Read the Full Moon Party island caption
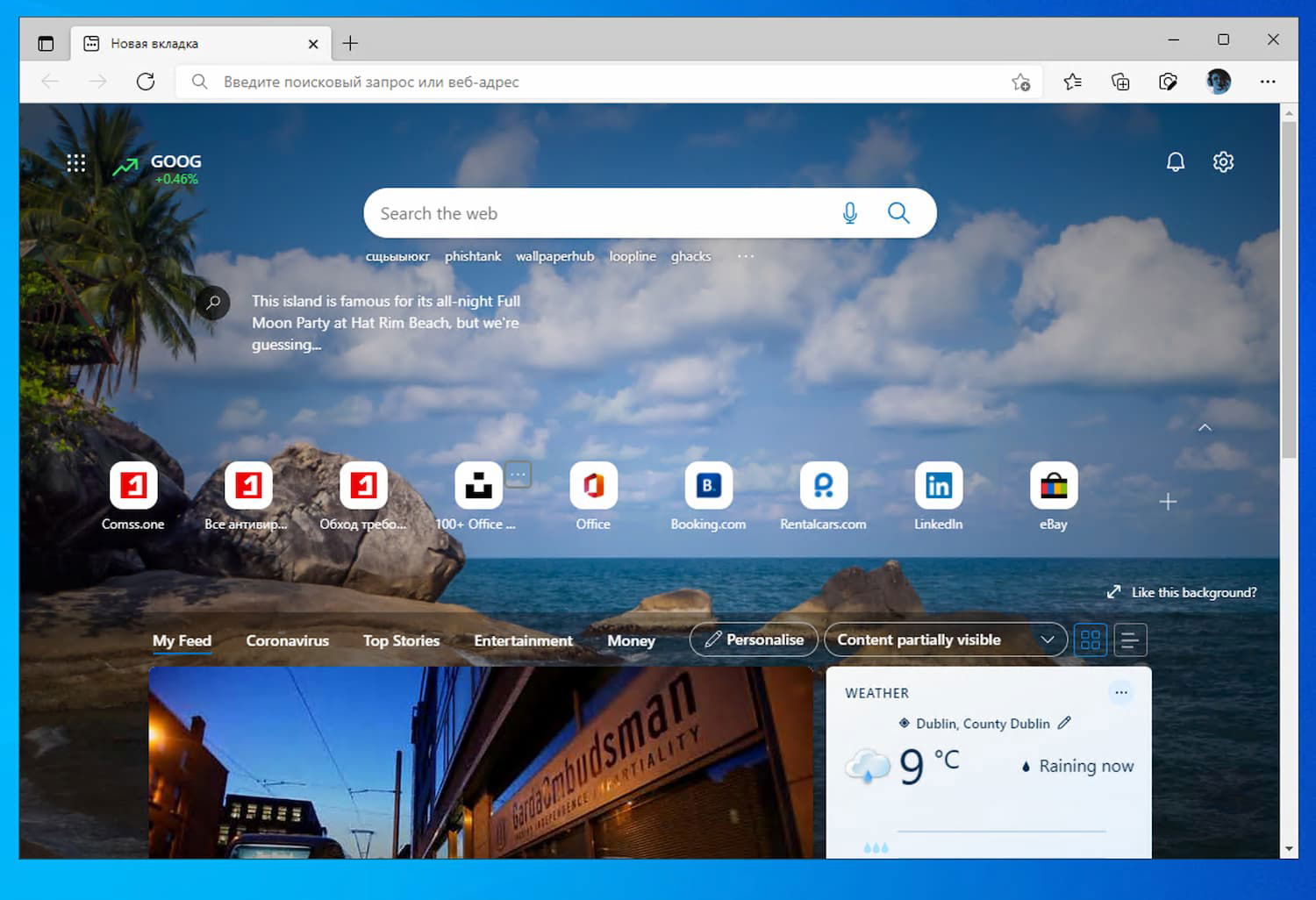1316x900 pixels. coord(386,323)
